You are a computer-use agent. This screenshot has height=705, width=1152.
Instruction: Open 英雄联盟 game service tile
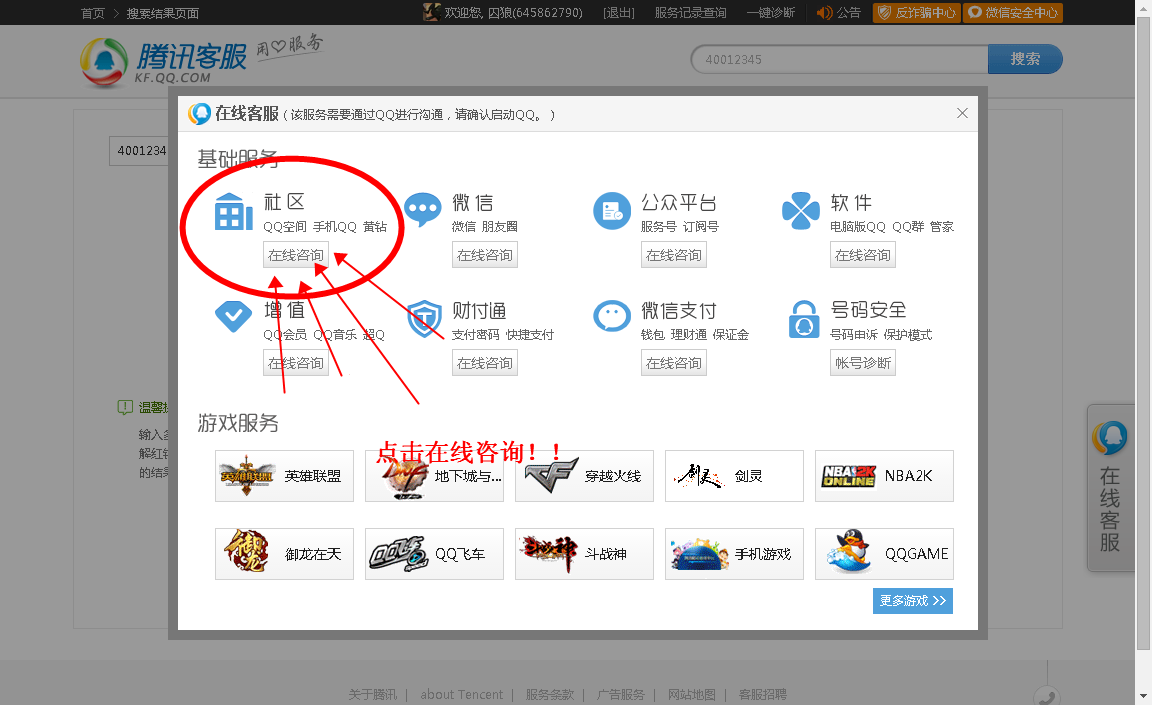pos(284,476)
